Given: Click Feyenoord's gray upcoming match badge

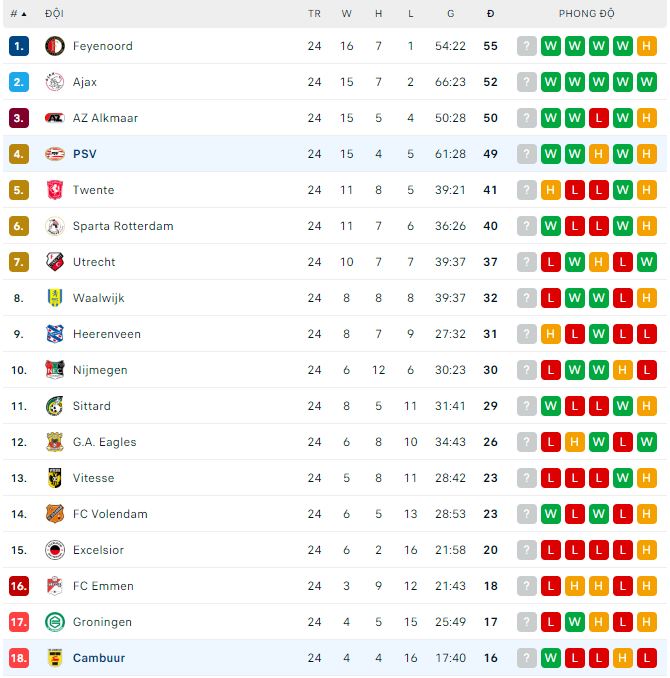Looking at the screenshot, I should (x=526, y=46).
